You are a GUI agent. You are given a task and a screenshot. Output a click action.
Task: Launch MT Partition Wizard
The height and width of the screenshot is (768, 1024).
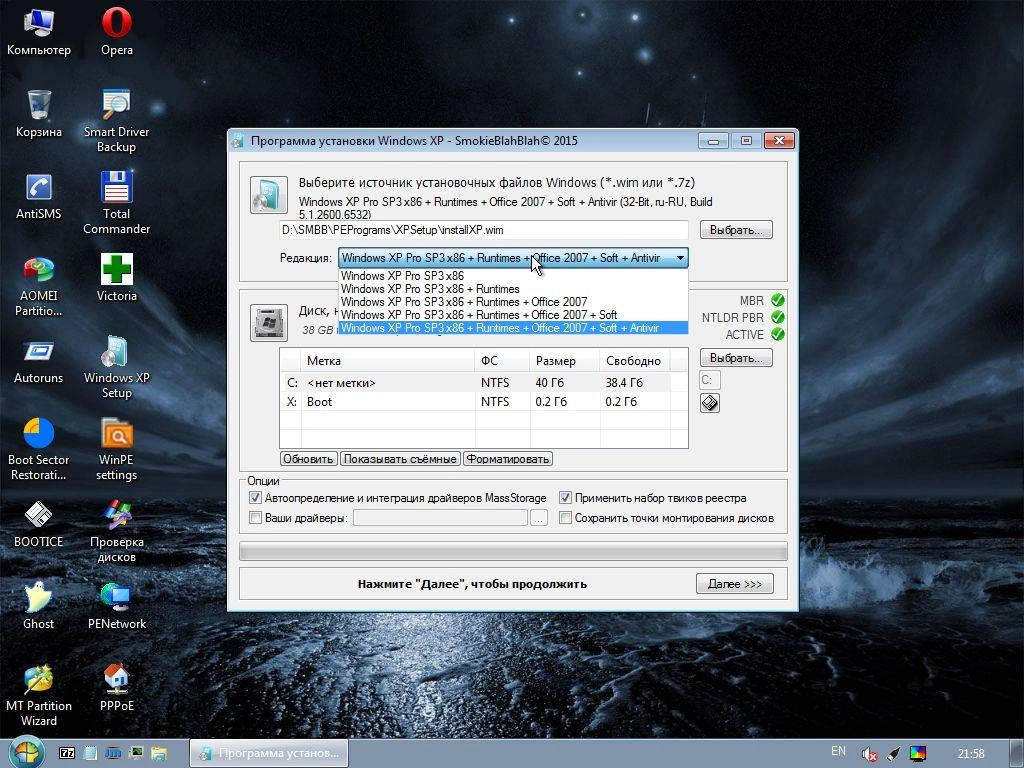point(39,696)
